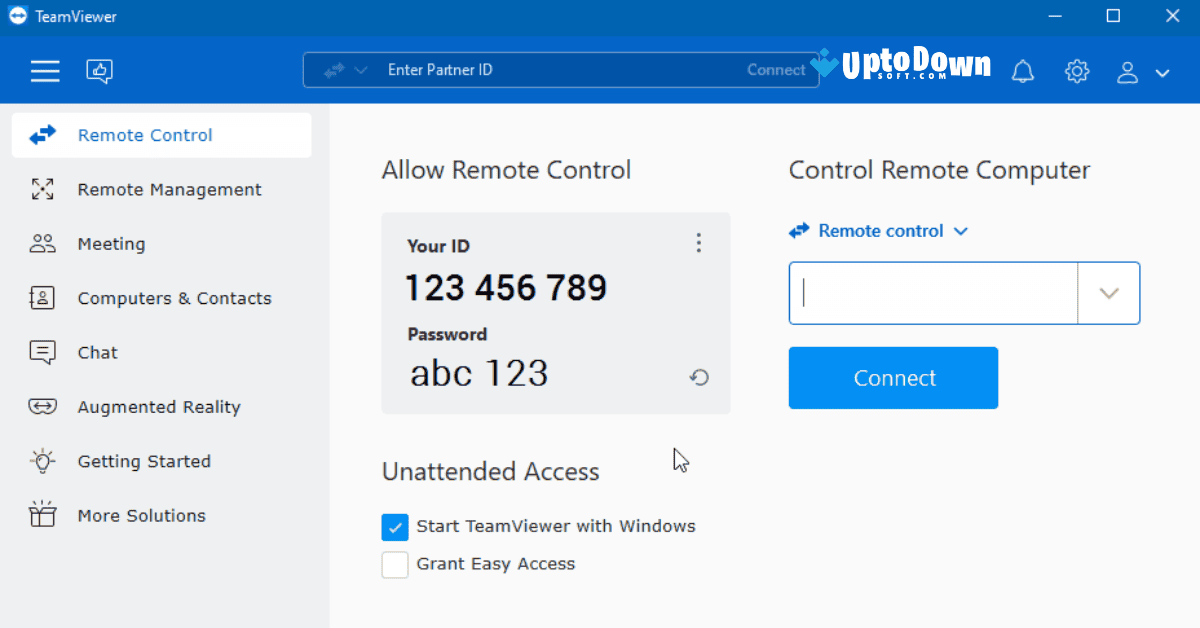
Task: Open the Settings gear icon
Action: [x=1076, y=71]
